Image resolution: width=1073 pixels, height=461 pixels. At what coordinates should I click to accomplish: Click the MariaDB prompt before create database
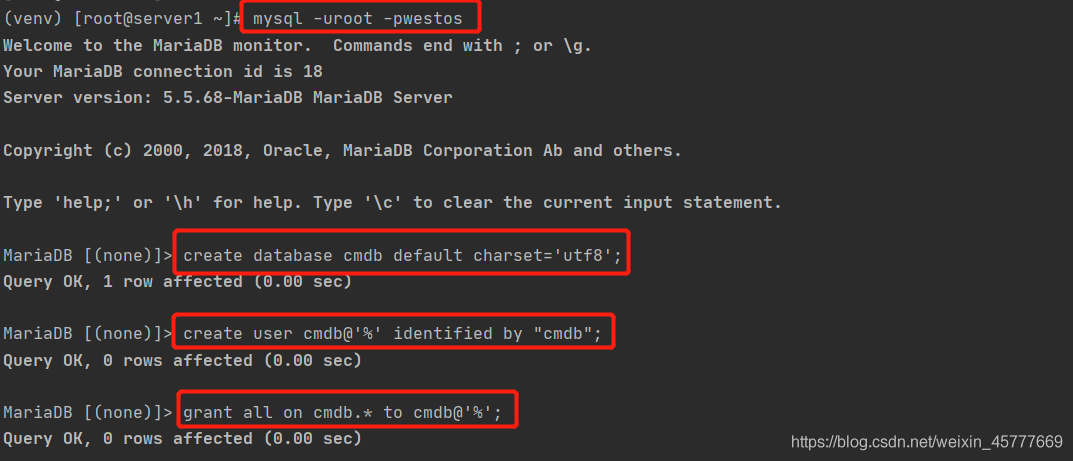[88, 256]
